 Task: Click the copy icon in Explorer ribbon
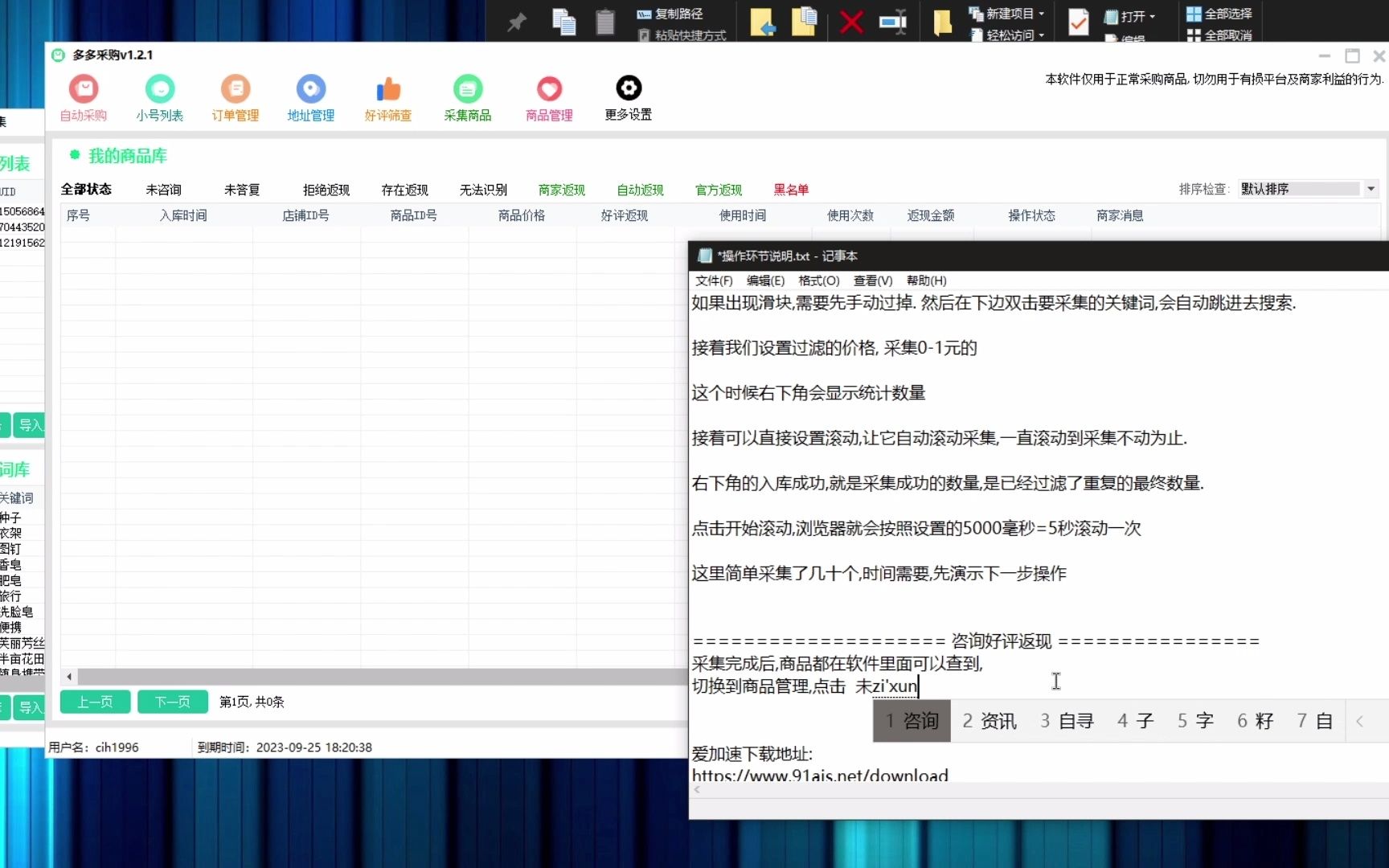tap(564, 22)
